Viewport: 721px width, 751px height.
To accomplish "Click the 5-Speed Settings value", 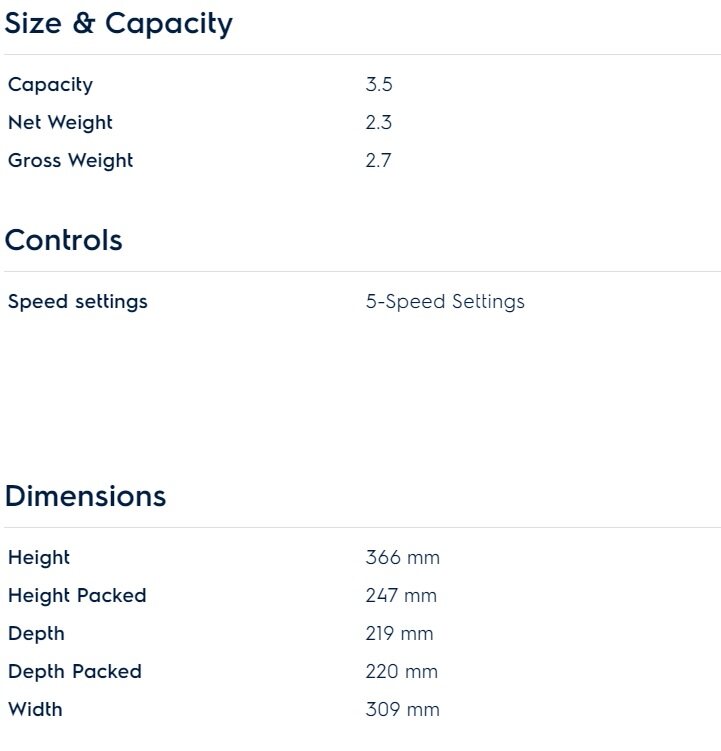I will click(445, 302).
